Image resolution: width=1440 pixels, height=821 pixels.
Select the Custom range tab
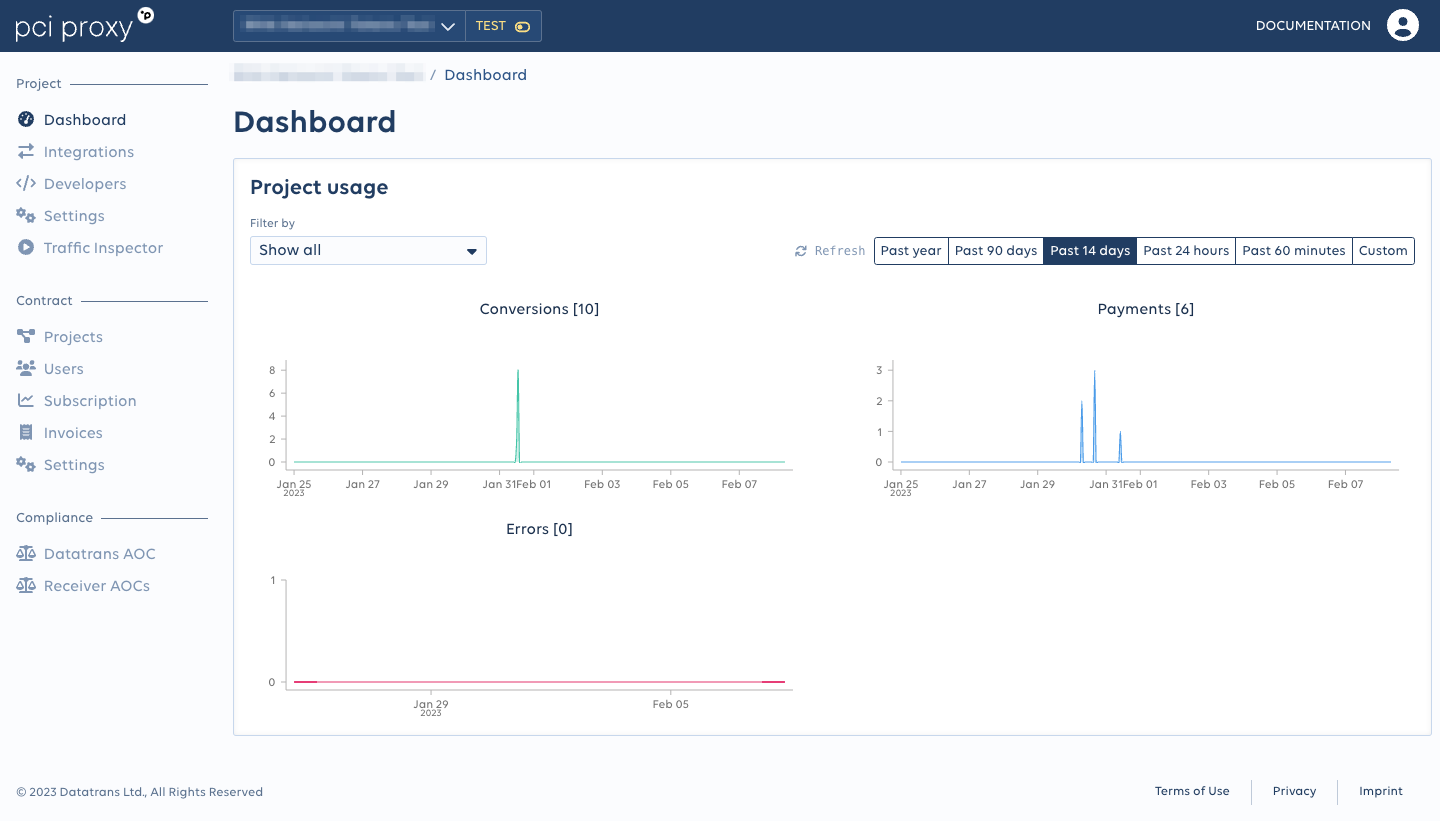coord(1383,251)
